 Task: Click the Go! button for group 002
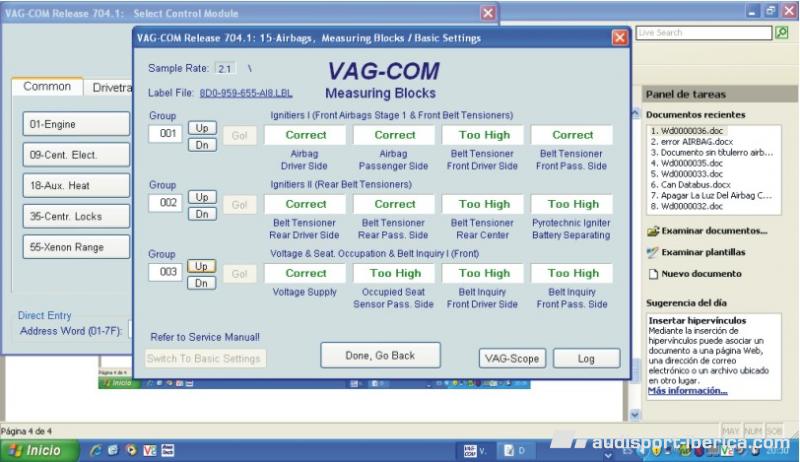[x=240, y=204]
